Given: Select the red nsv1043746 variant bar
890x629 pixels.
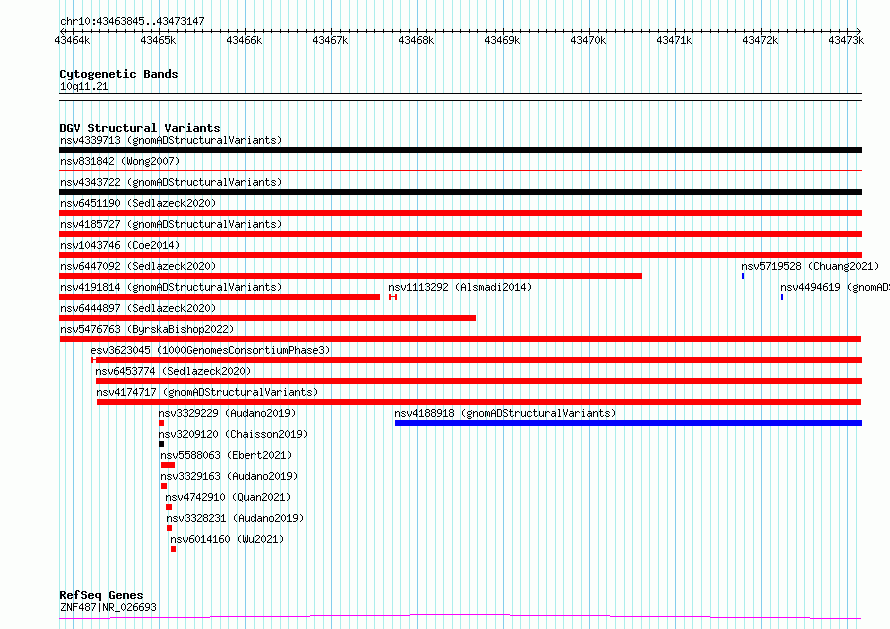Looking at the screenshot, I should pos(460,255).
